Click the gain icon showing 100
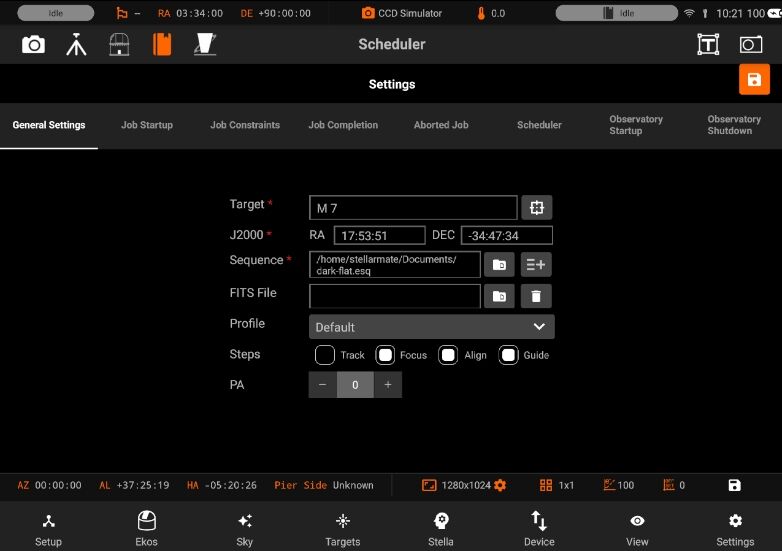 click(x=609, y=485)
